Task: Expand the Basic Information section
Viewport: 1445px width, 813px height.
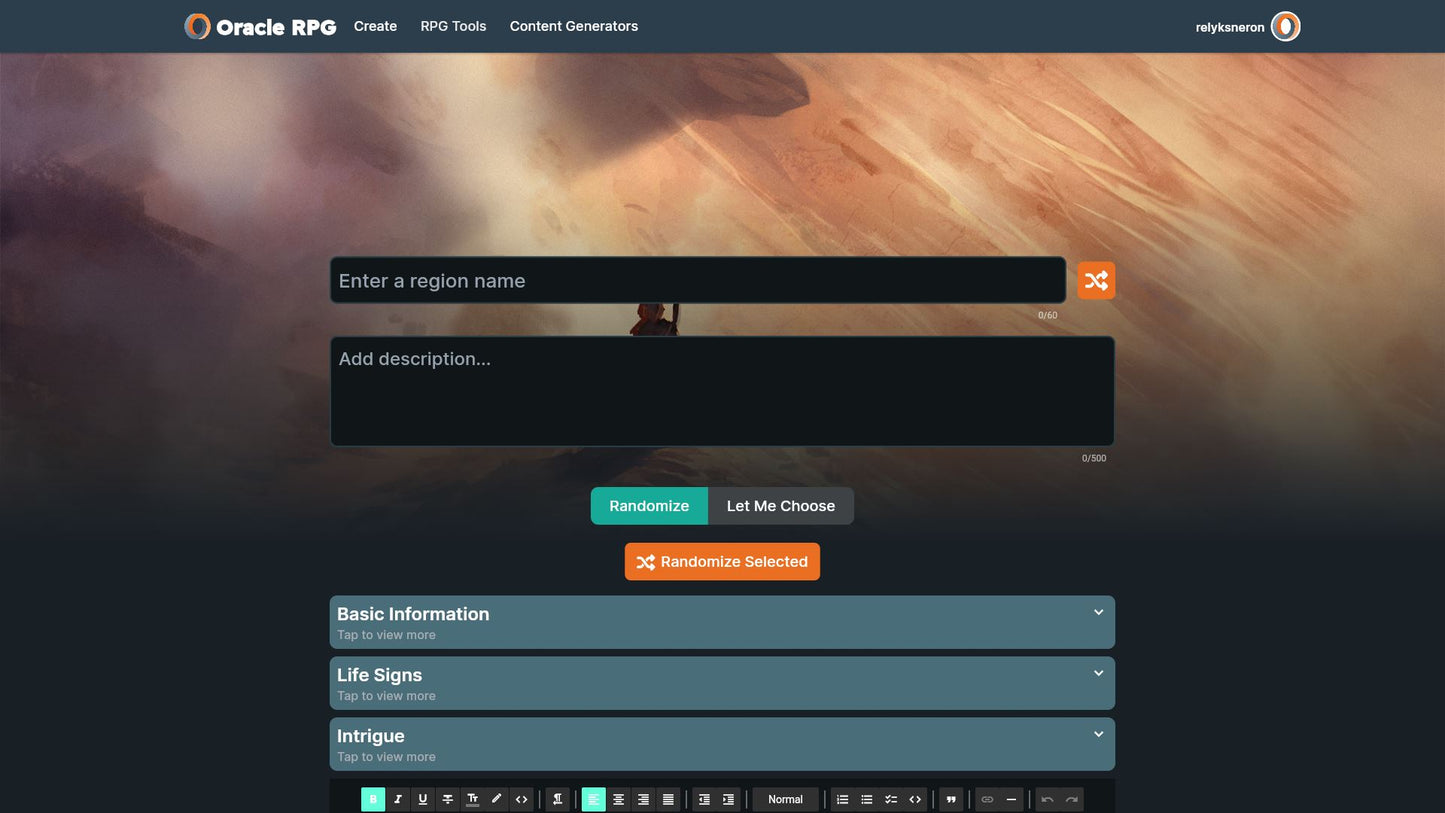Action: [x=721, y=622]
